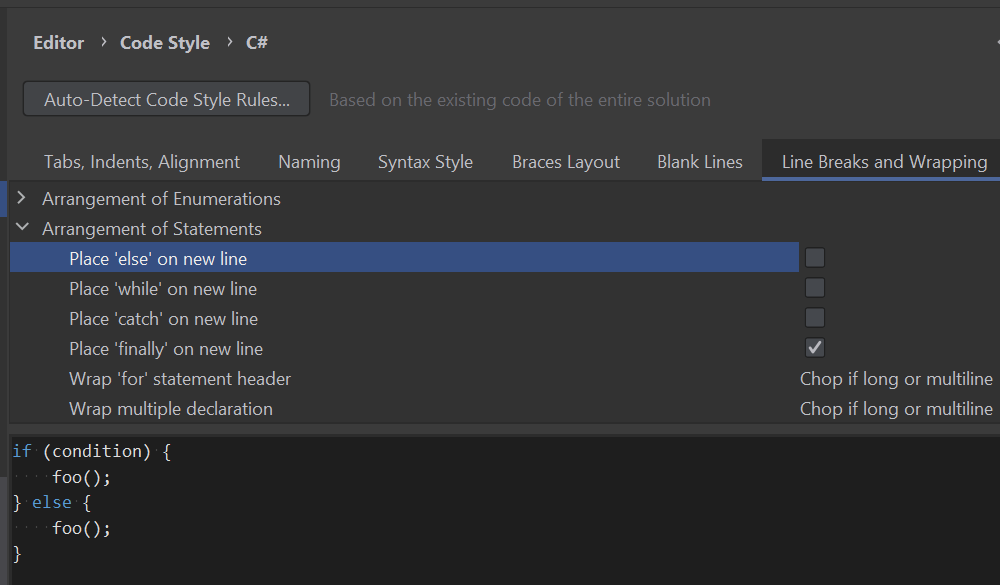Click the 'else' line in code preview
Viewport: 1000px width, 585px height.
click(52, 503)
